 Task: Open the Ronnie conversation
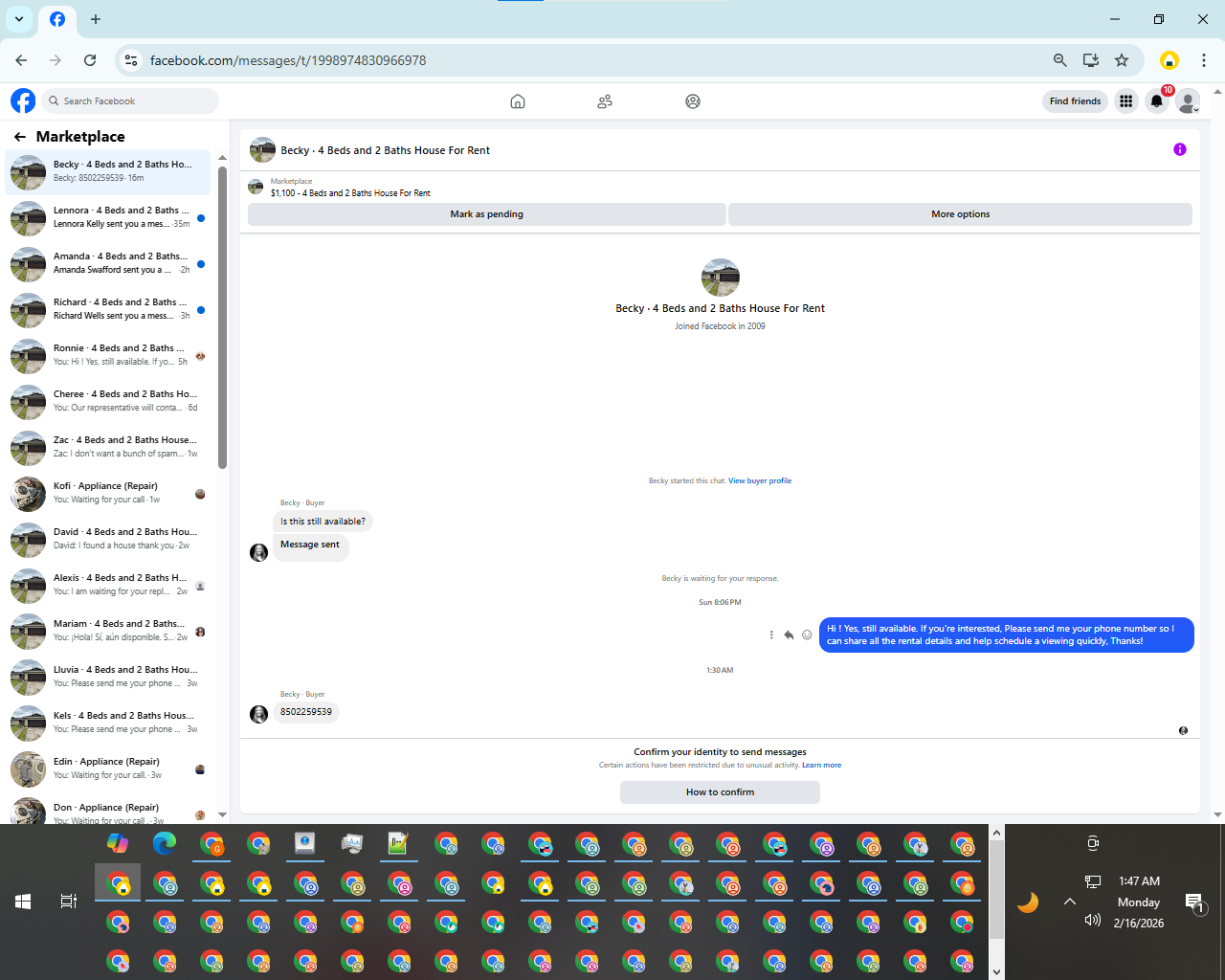[x=107, y=355]
